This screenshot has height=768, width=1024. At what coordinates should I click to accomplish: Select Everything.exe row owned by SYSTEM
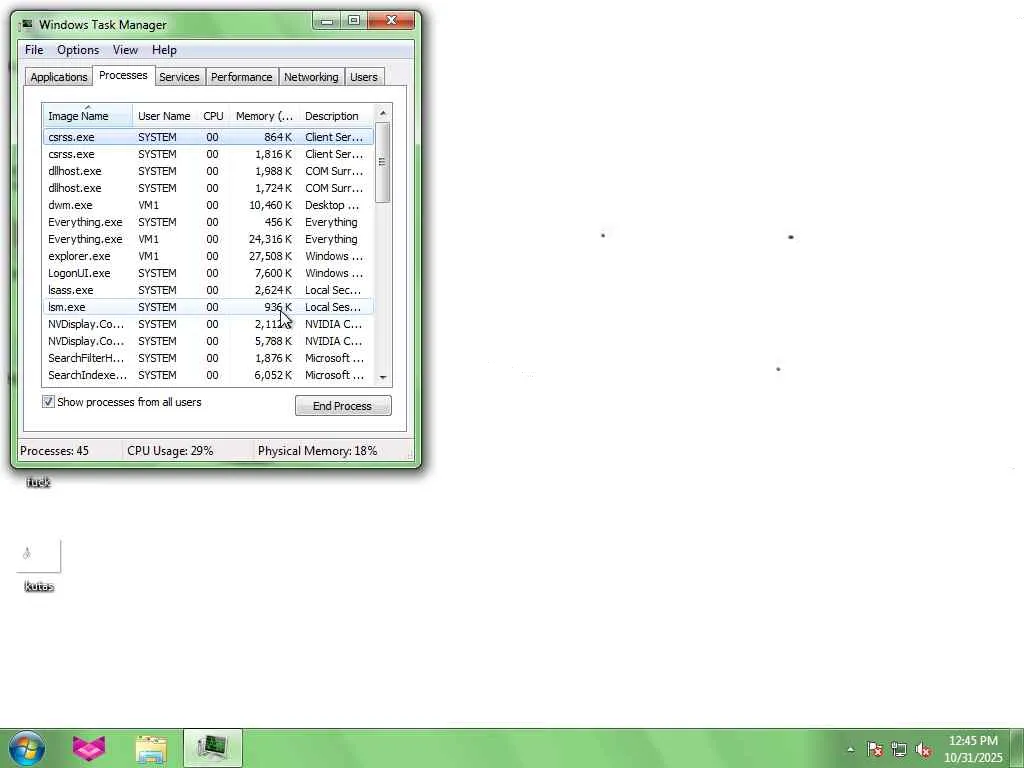pos(208,222)
